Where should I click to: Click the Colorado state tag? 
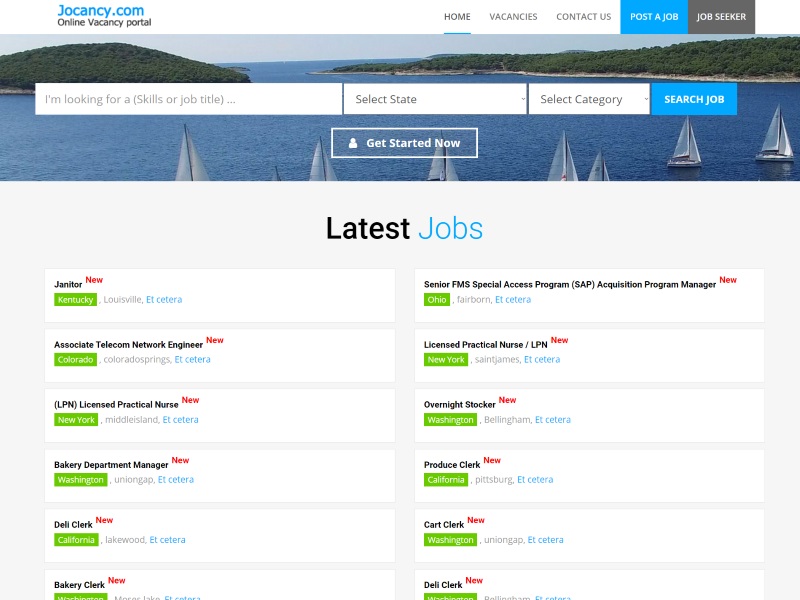76,360
